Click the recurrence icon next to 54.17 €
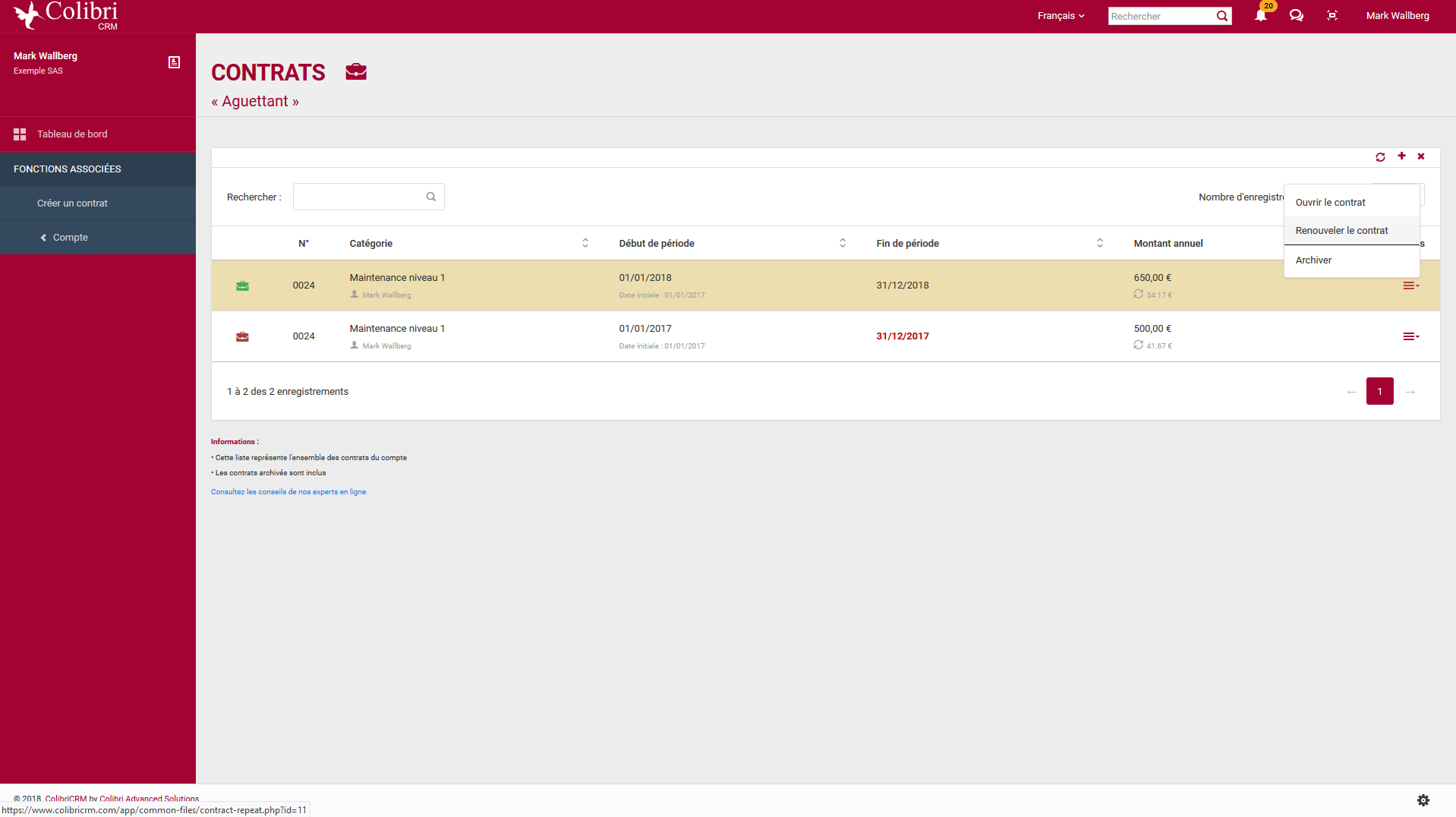 click(x=1139, y=294)
